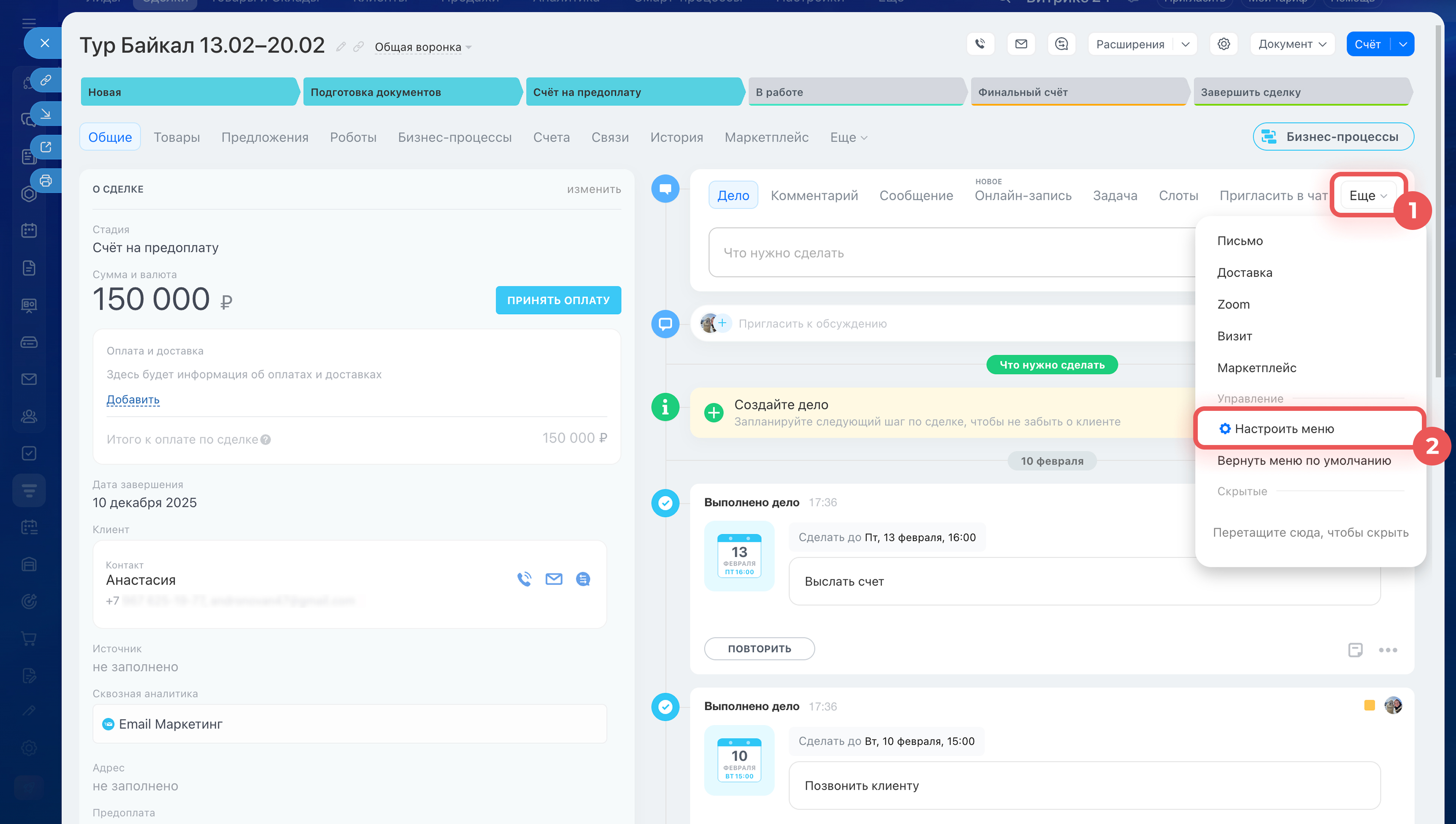This screenshot has width=1456, height=824.
Task: Click the Добавить link in payment section
Action: (133, 399)
